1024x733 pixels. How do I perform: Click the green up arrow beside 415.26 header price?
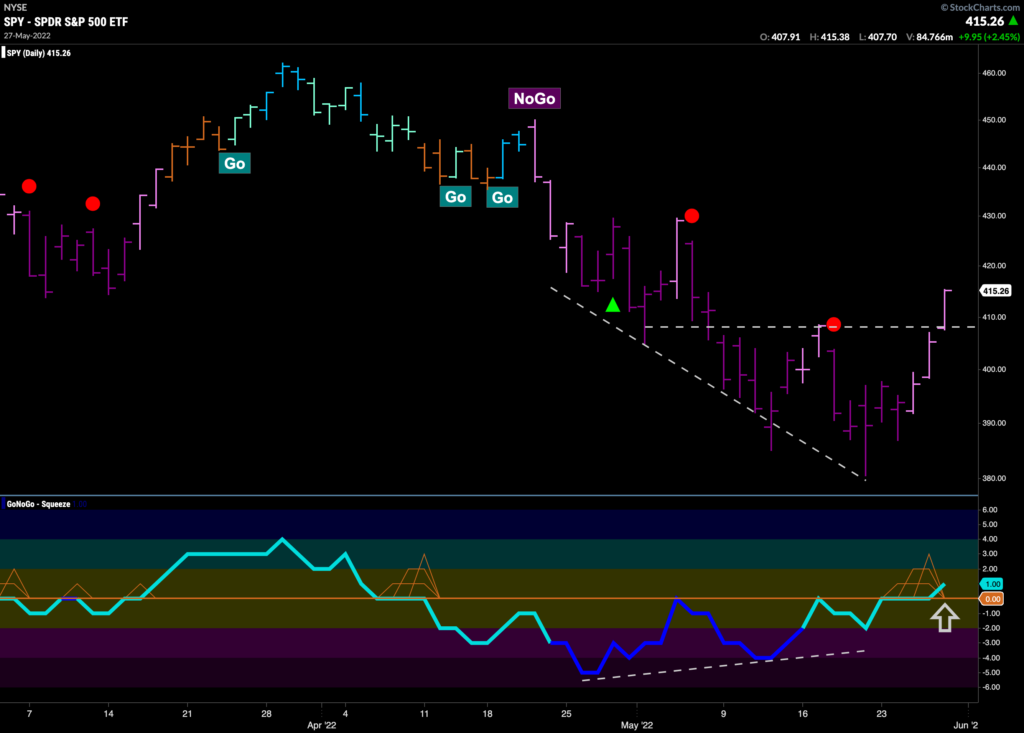click(x=1013, y=21)
